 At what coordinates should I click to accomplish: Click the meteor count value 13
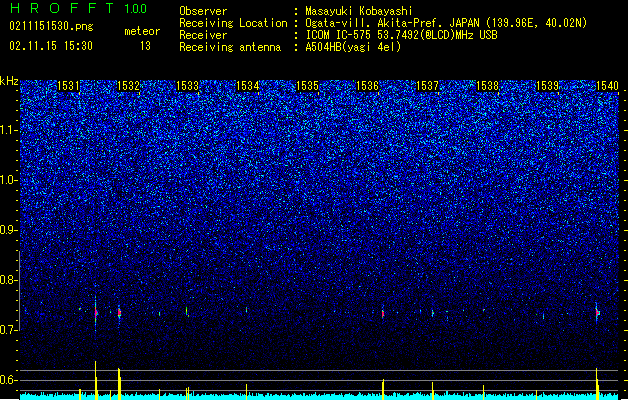pos(145,46)
